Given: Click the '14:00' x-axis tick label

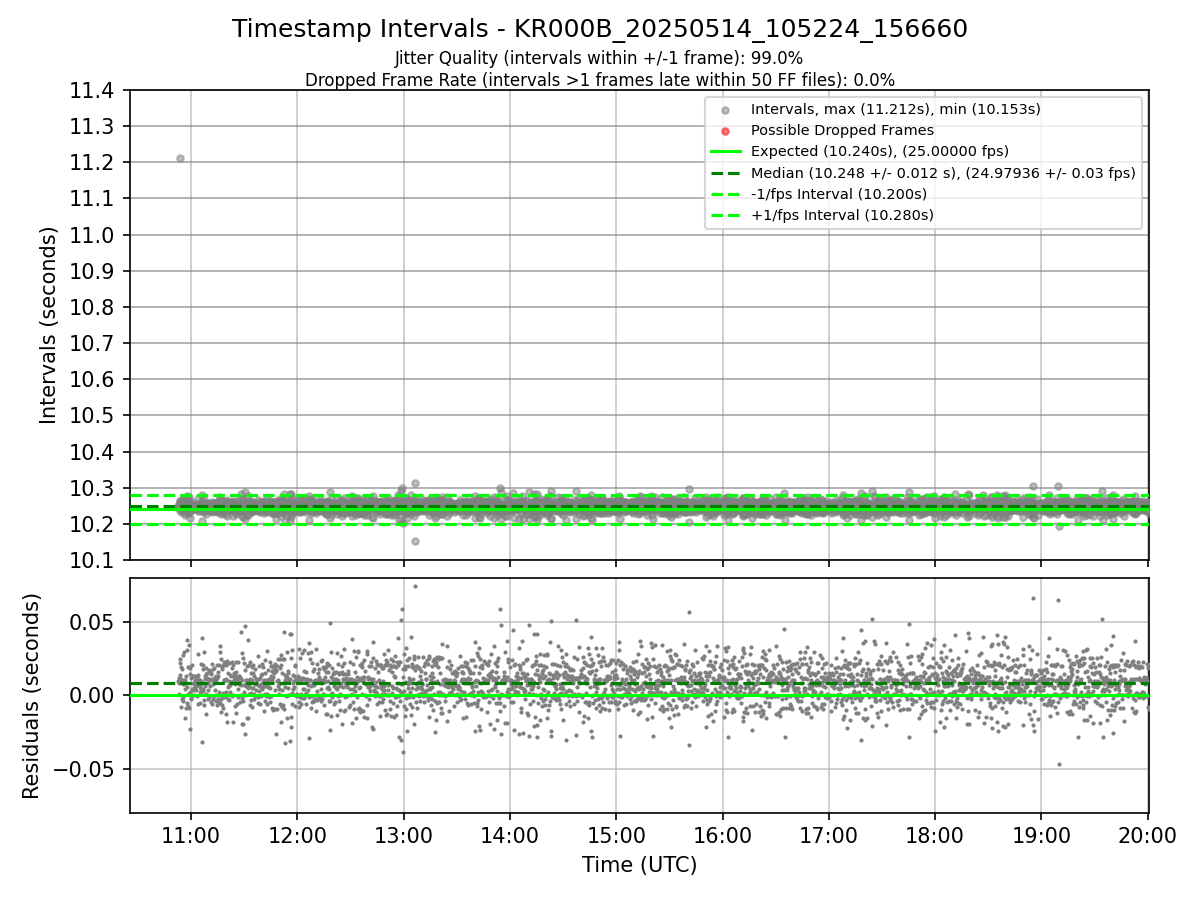Looking at the screenshot, I should click(510, 834).
